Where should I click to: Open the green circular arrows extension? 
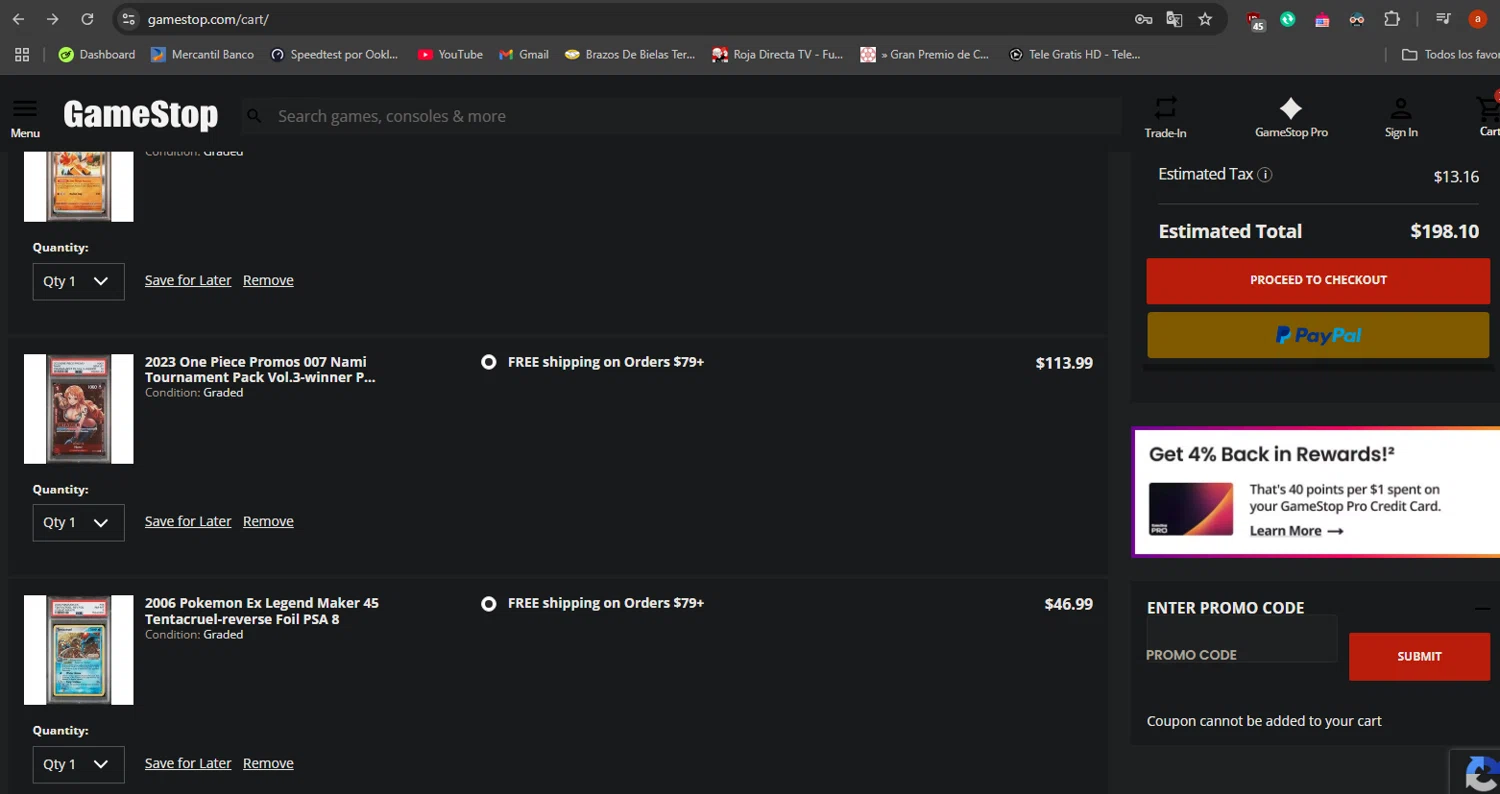tap(1288, 19)
